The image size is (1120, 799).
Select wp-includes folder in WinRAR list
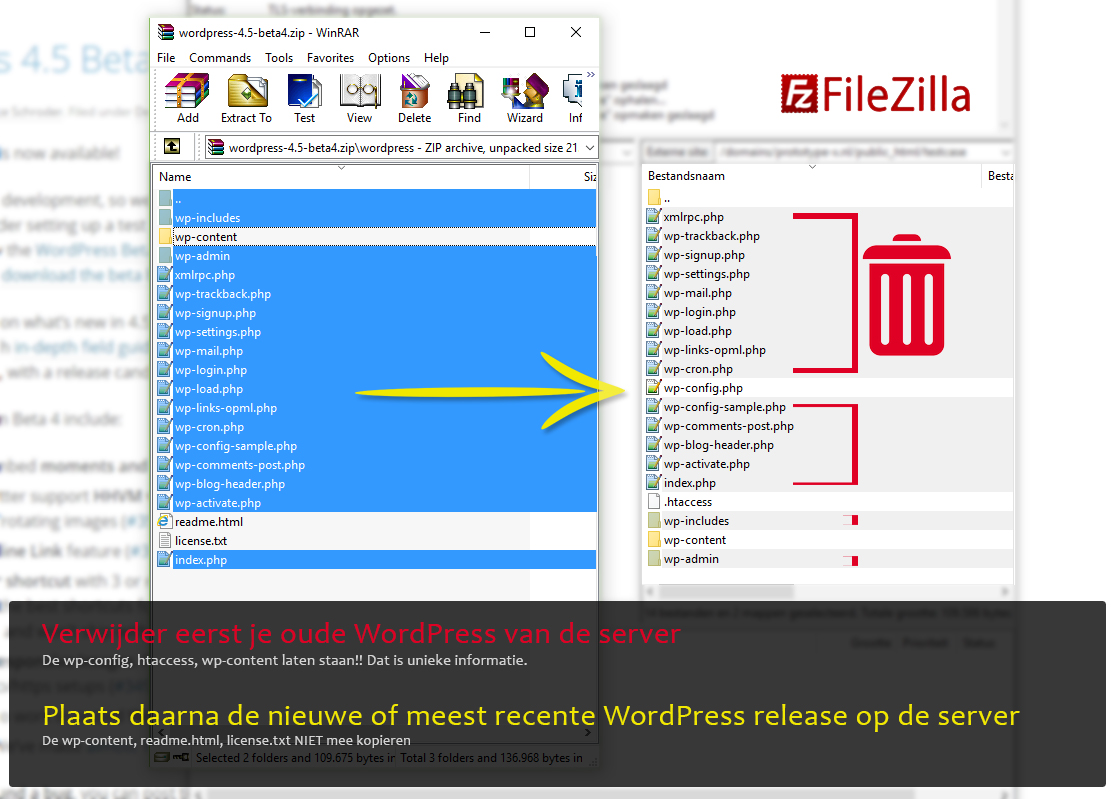click(x=376, y=218)
